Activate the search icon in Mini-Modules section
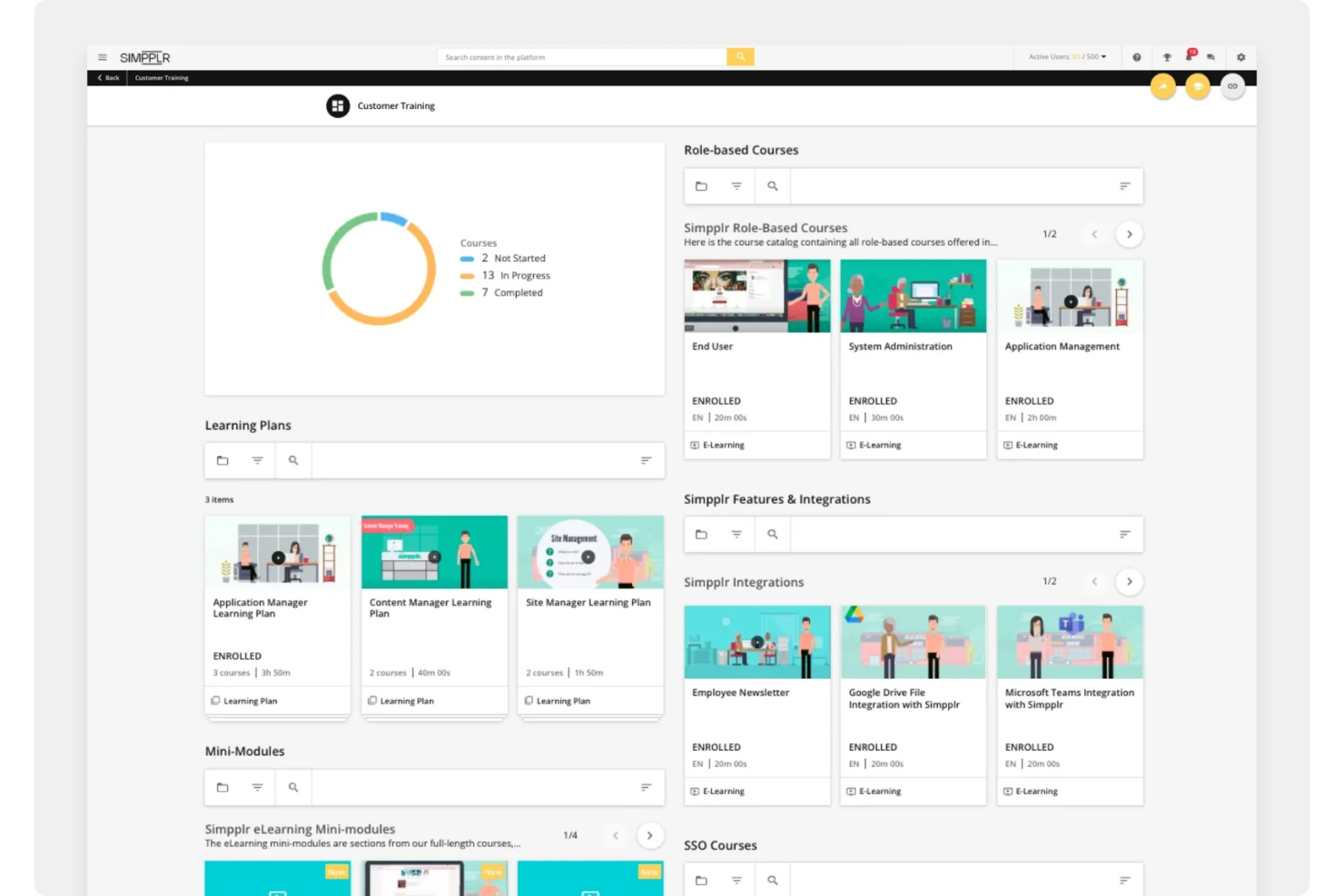The image size is (1344, 896). point(292,787)
